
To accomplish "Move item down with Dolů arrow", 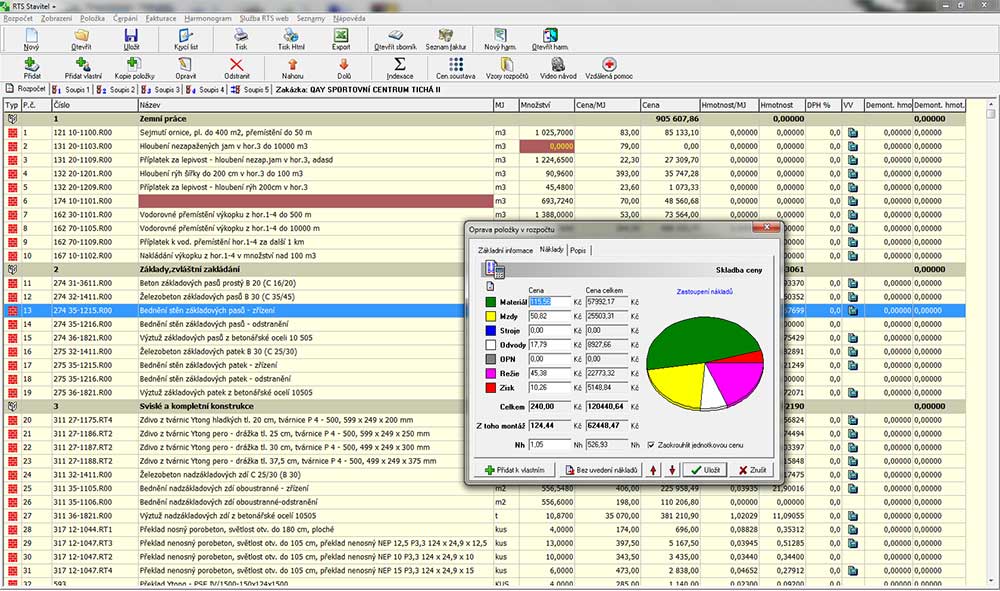I will click(344, 64).
